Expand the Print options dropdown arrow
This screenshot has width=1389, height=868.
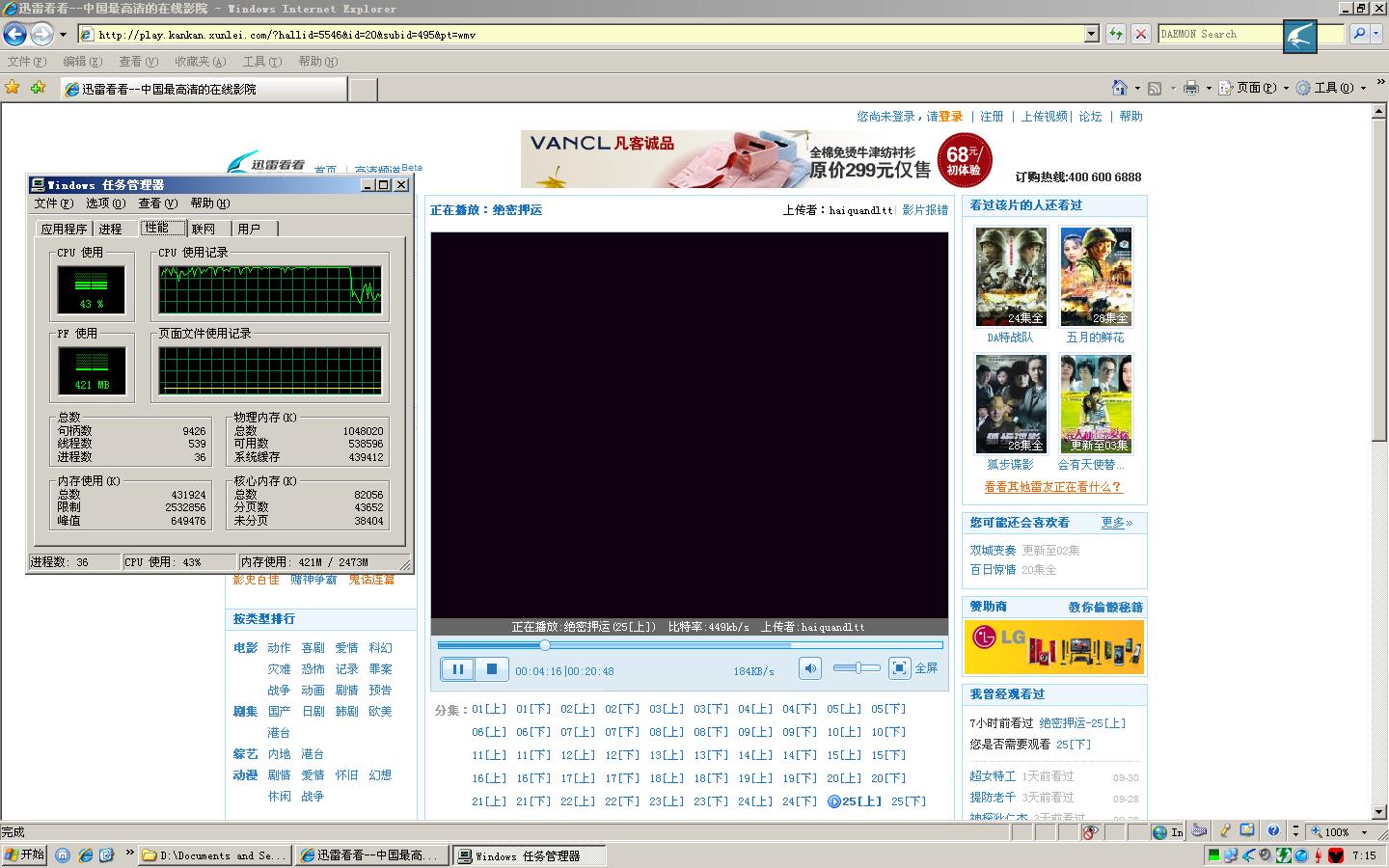[x=1208, y=88]
